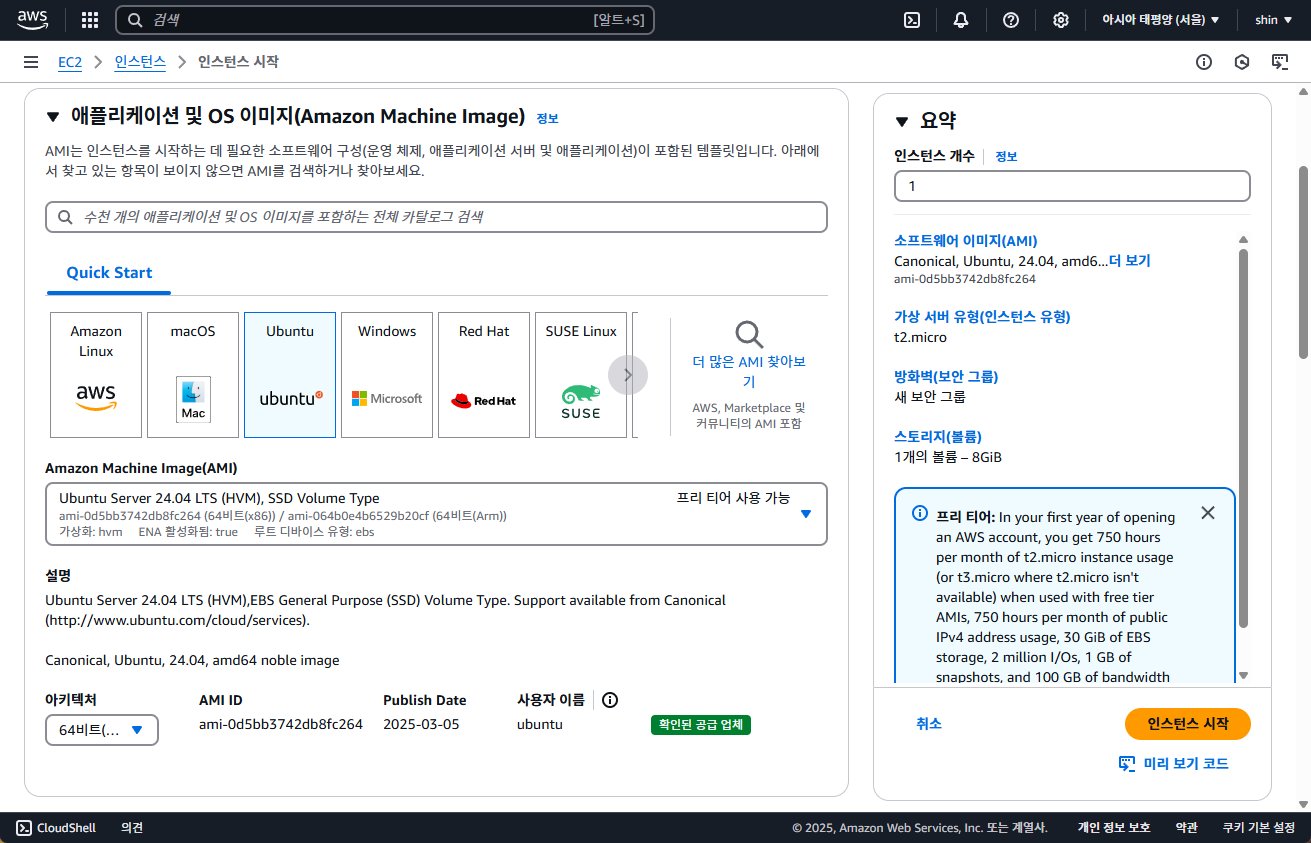1311x843 pixels.
Task: Open 소프트웨어 이미지(AMI) summary link
Action: tap(966, 241)
